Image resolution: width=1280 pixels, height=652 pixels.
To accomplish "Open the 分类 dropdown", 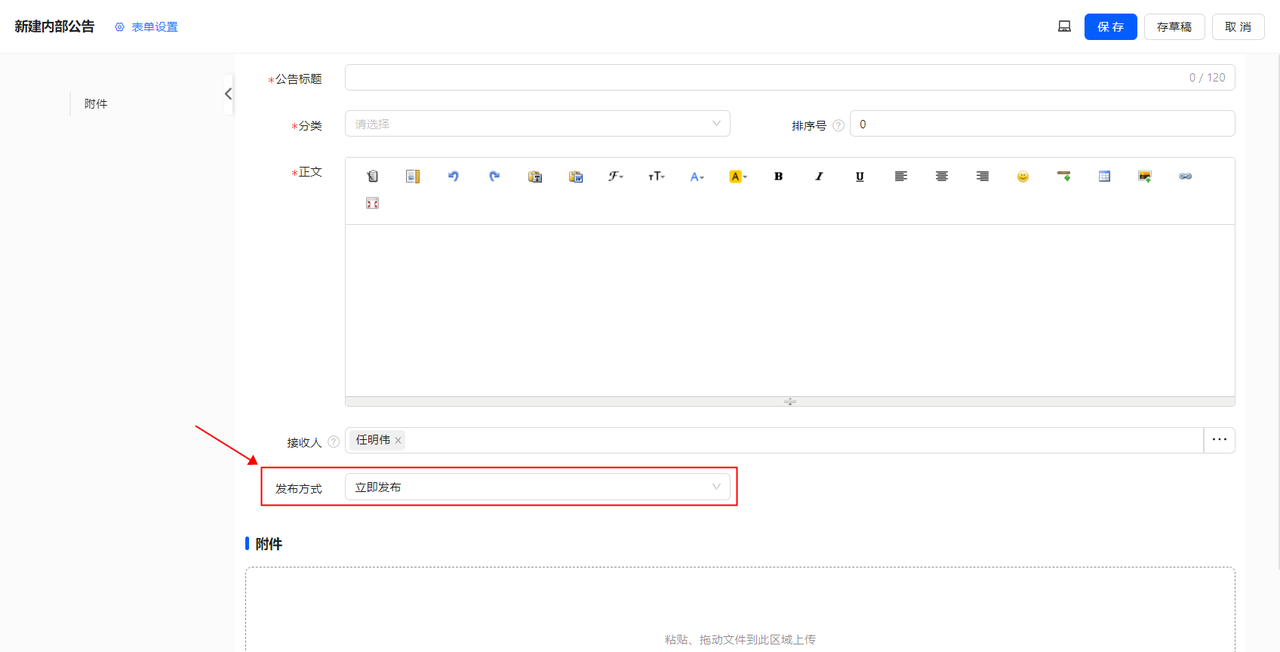I will 537,124.
